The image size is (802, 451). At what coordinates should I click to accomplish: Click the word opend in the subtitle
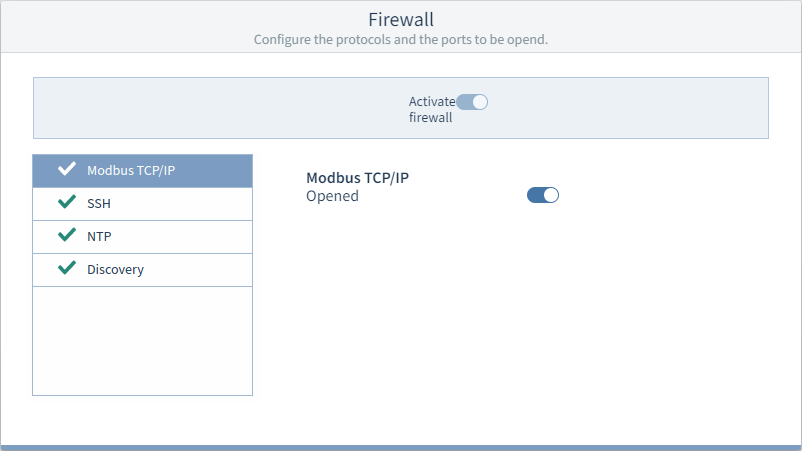(527, 40)
